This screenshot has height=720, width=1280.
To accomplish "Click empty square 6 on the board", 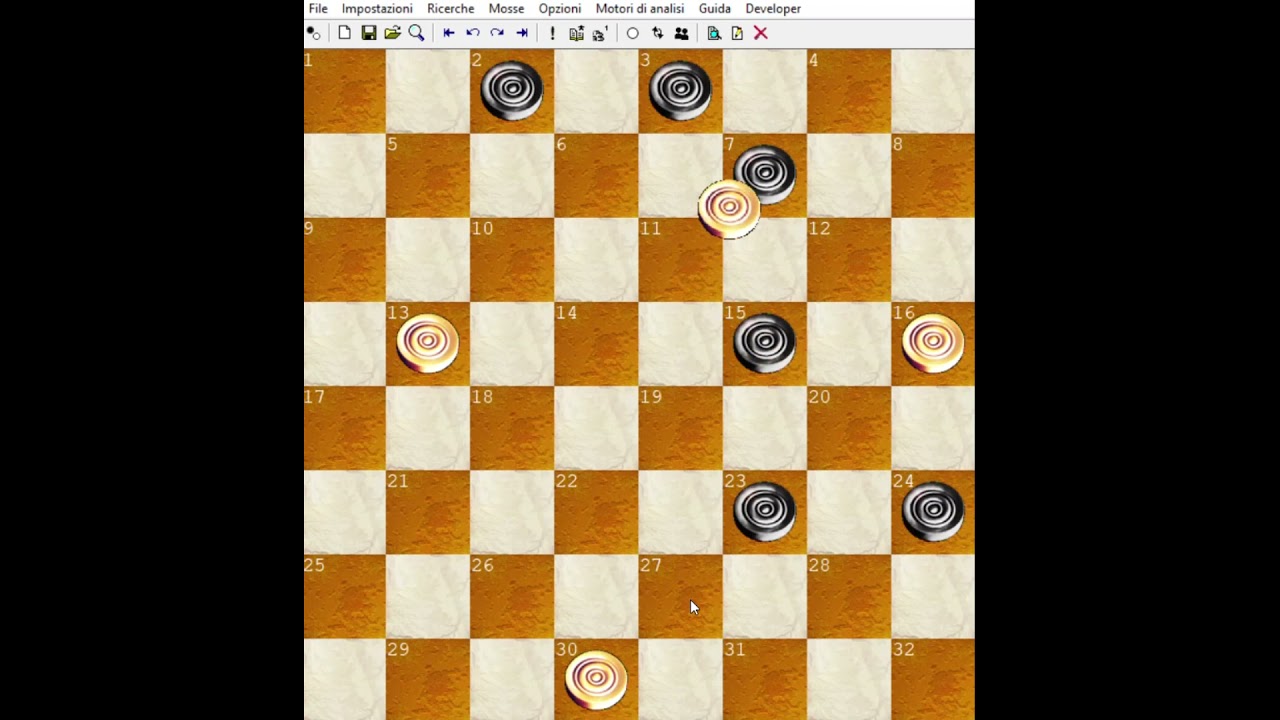I will click(596, 175).
